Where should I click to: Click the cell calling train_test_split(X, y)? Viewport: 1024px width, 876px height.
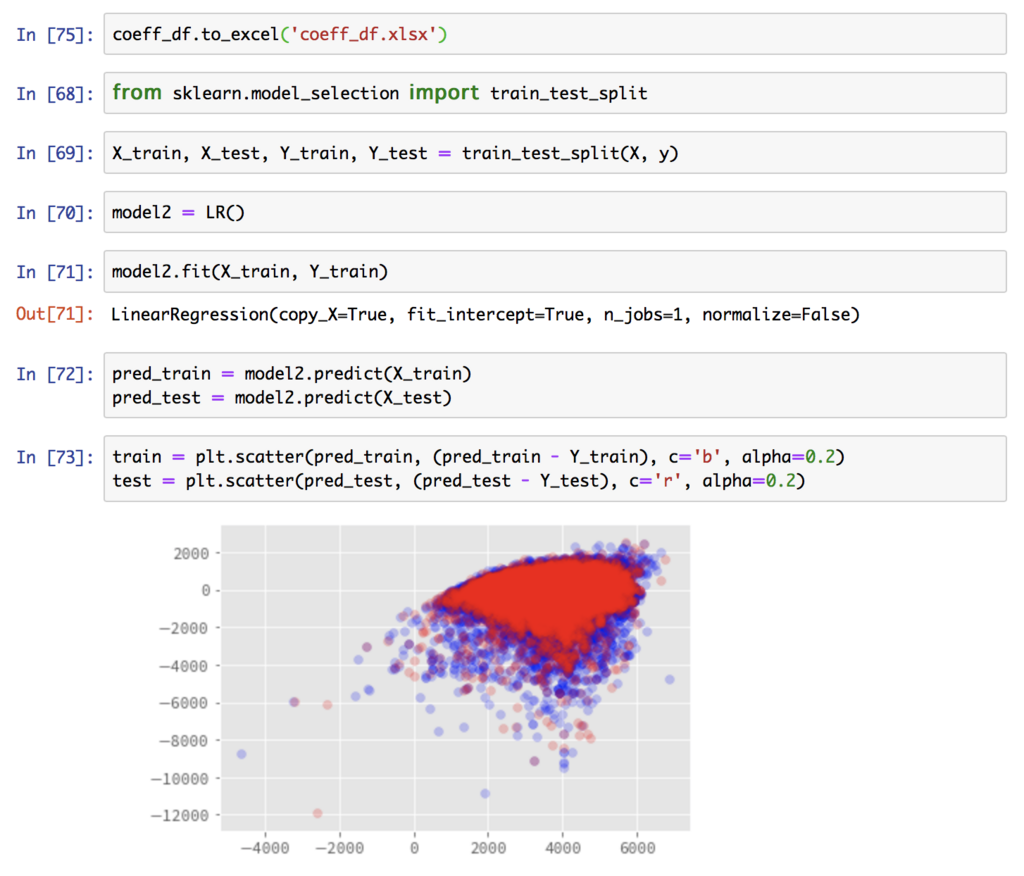coord(554,153)
